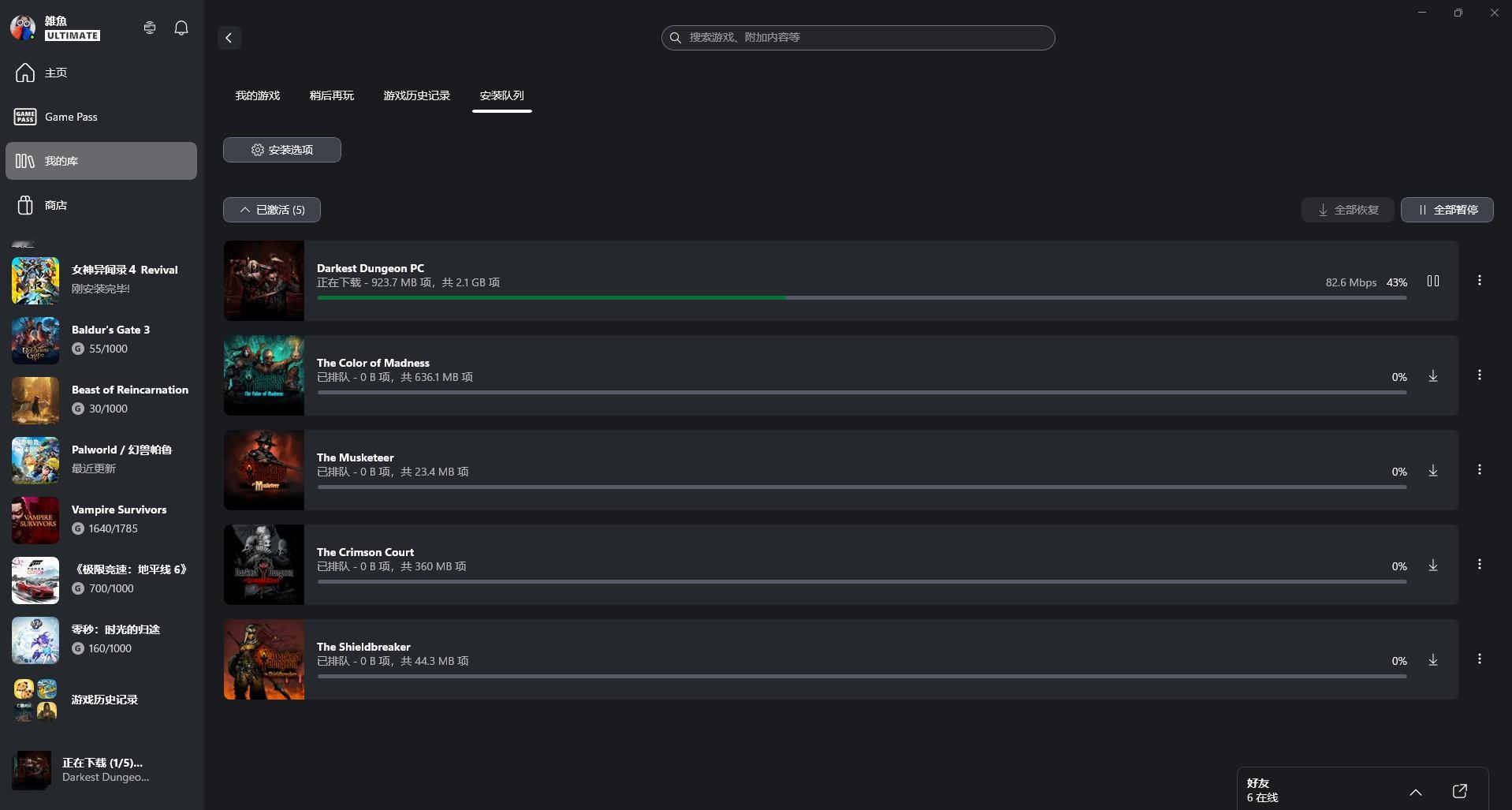This screenshot has width=1512, height=810.
Task: Click the 全部暂停 pause all button
Action: pyautogui.click(x=1447, y=210)
